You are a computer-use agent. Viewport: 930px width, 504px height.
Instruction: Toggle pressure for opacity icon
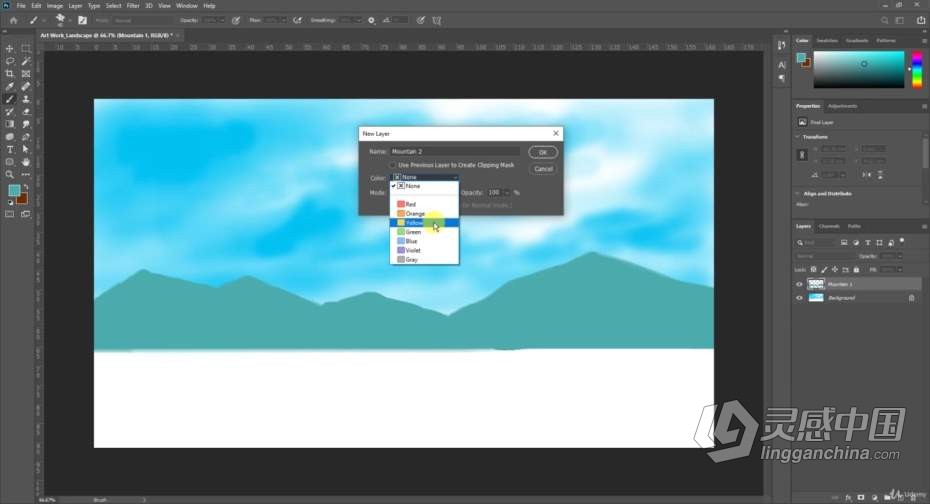(236, 20)
